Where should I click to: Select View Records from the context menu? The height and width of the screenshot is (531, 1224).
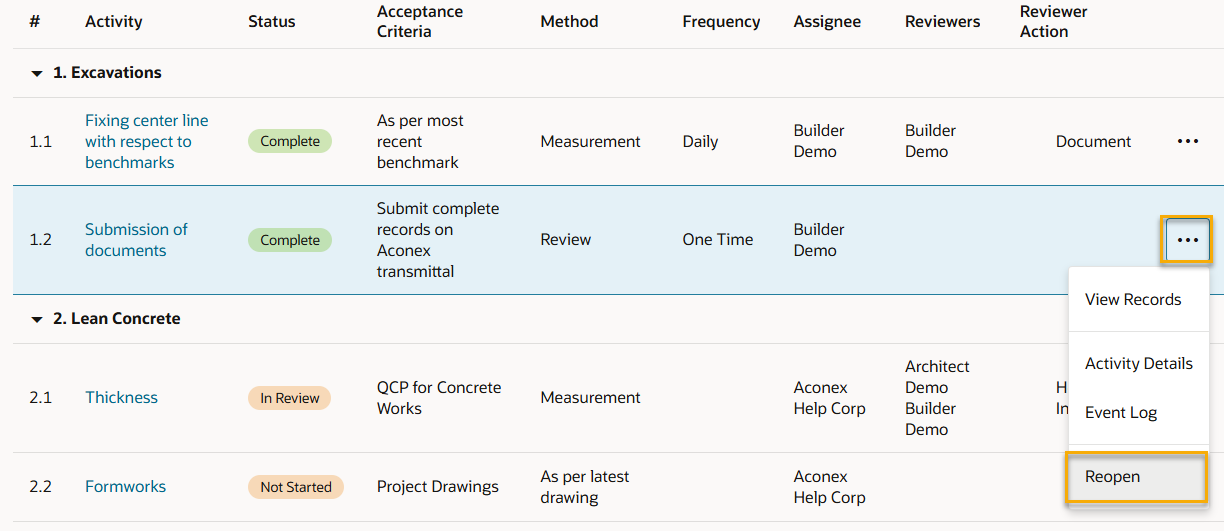1132,299
